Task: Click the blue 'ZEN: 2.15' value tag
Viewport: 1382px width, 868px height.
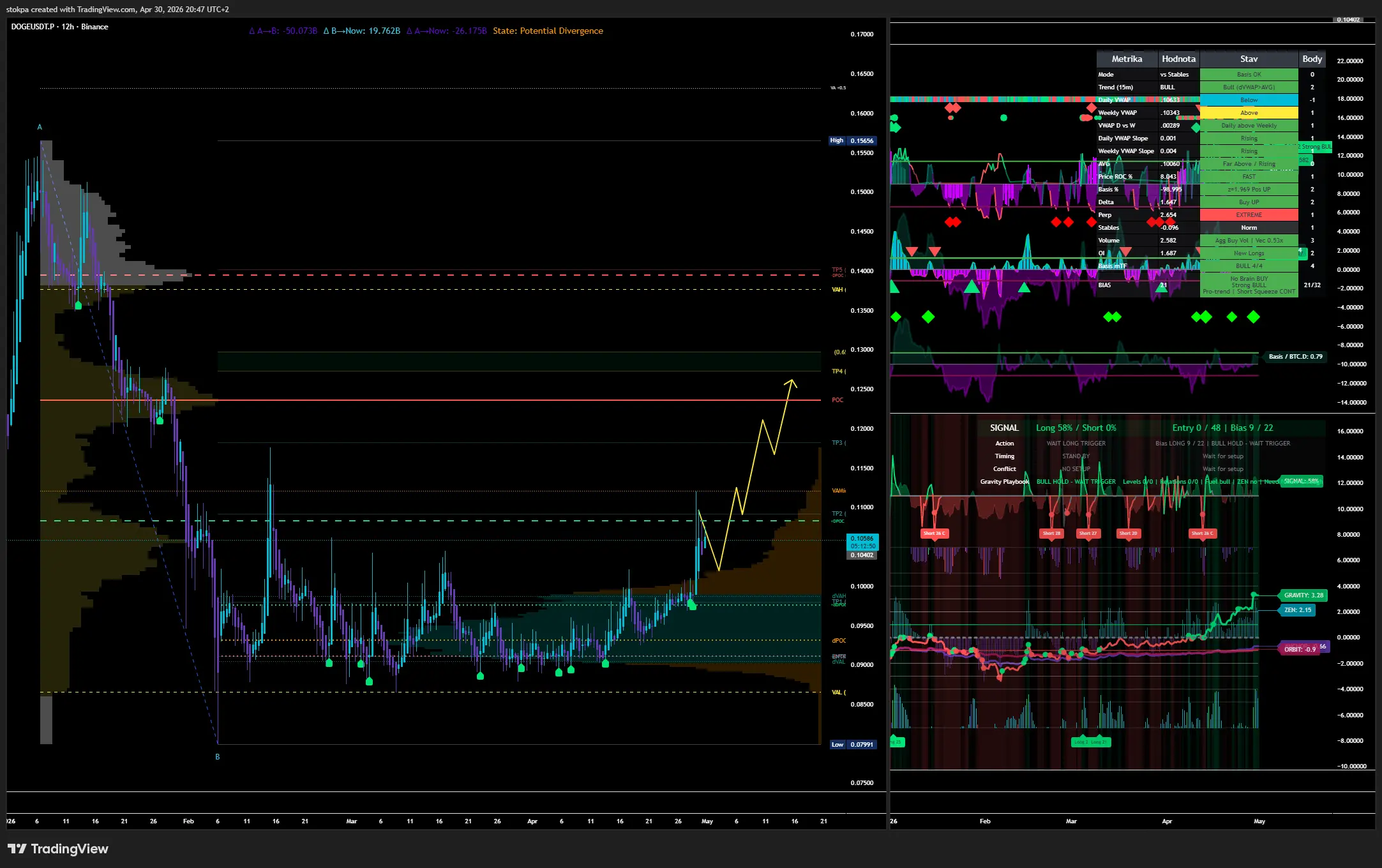Action: tap(1297, 610)
